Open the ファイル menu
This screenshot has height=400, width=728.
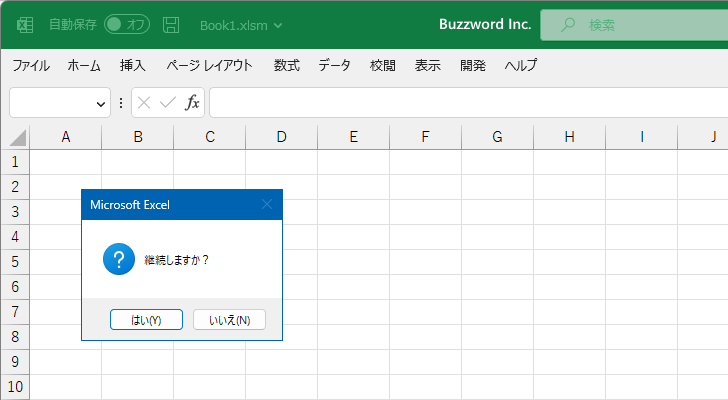pos(31,65)
